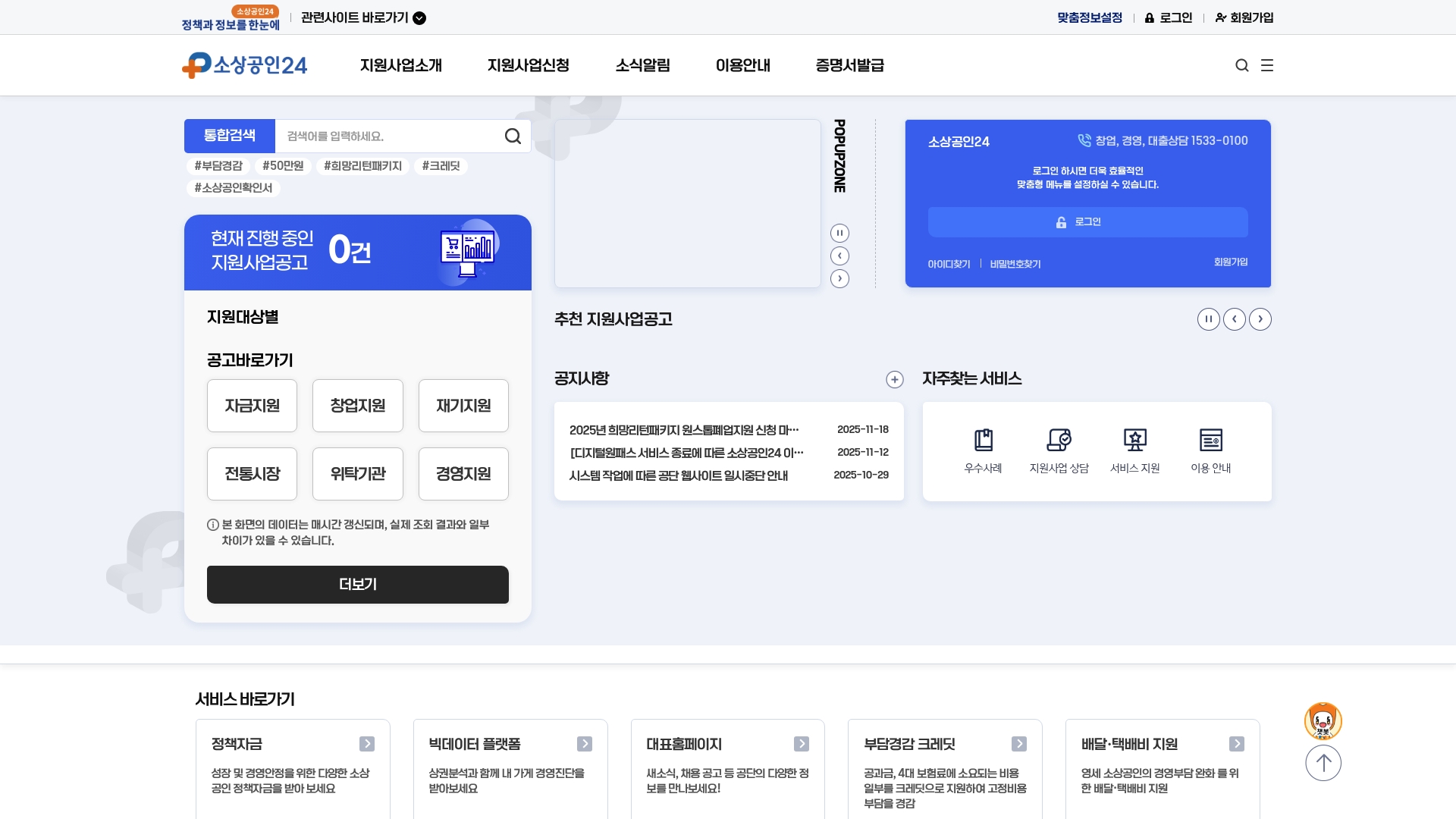Open the chatbot mascot icon
The width and height of the screenshot is (1456, 819).
pyautogui.click(x=1323, y=720)
